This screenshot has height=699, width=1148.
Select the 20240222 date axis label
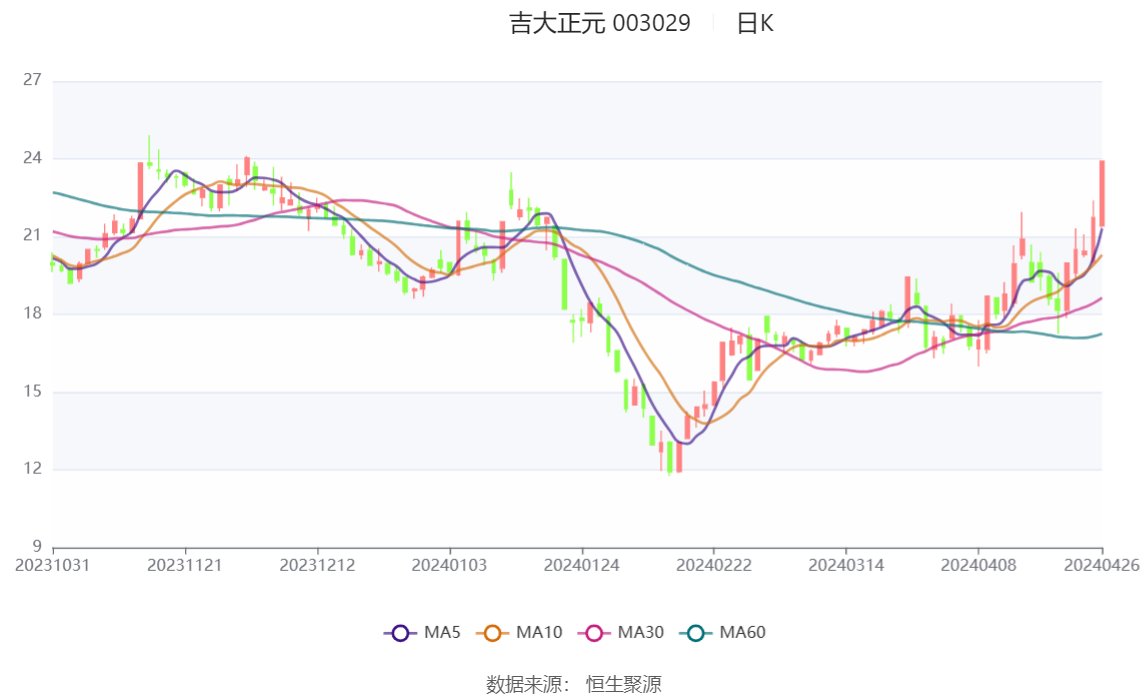pyautogui.click(x=713, y=565)
